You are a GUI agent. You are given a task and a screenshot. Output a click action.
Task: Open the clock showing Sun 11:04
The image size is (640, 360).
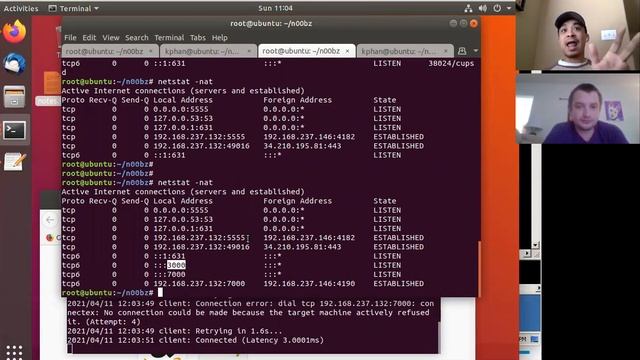point(275,8)
